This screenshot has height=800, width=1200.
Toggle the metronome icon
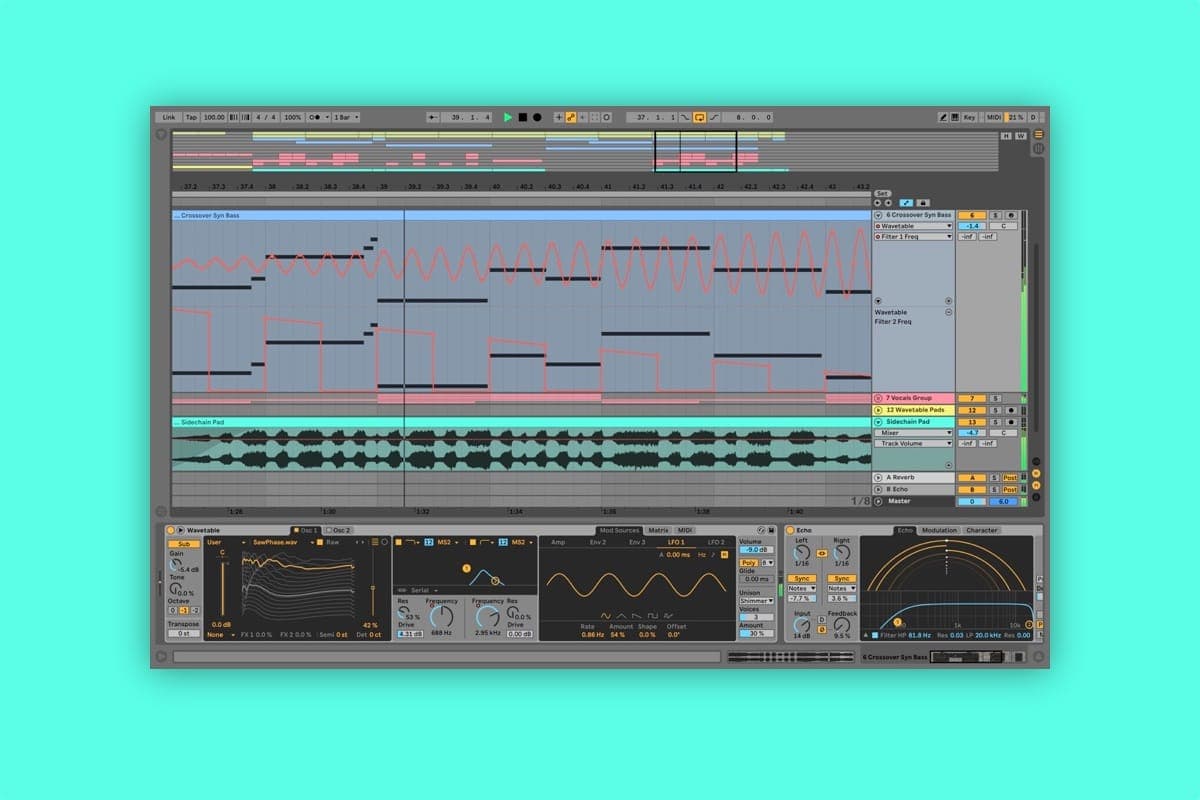[x=317, y=117]
